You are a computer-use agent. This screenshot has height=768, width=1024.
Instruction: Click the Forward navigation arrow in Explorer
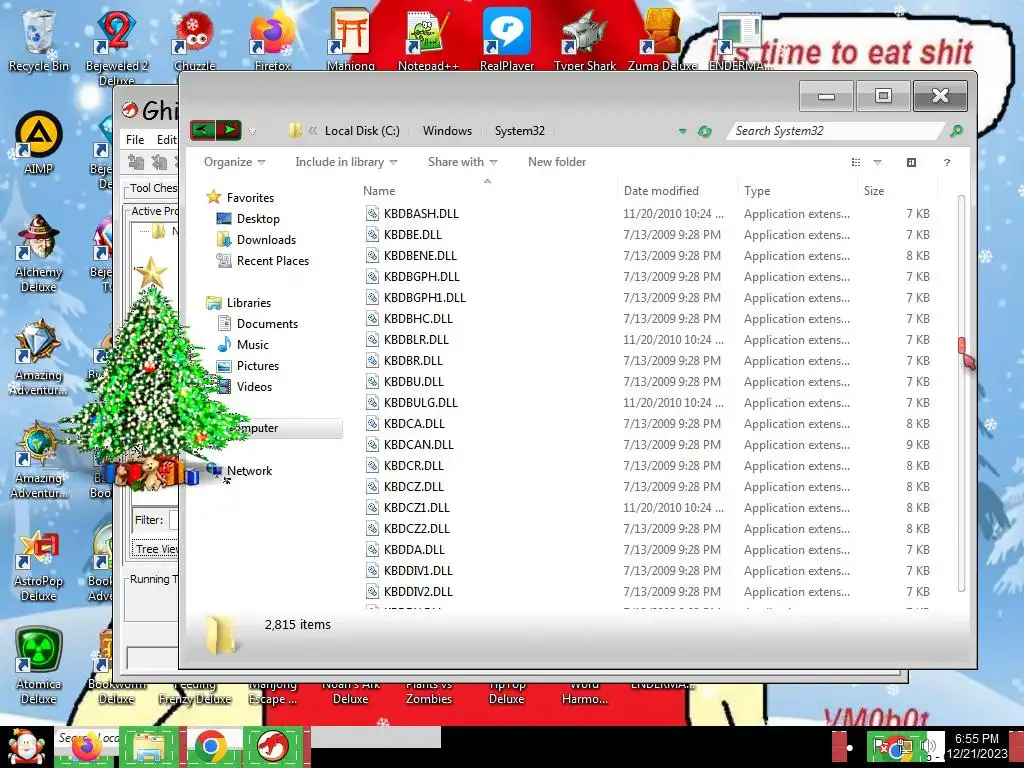pyautogui.click(x=229, y=130)
